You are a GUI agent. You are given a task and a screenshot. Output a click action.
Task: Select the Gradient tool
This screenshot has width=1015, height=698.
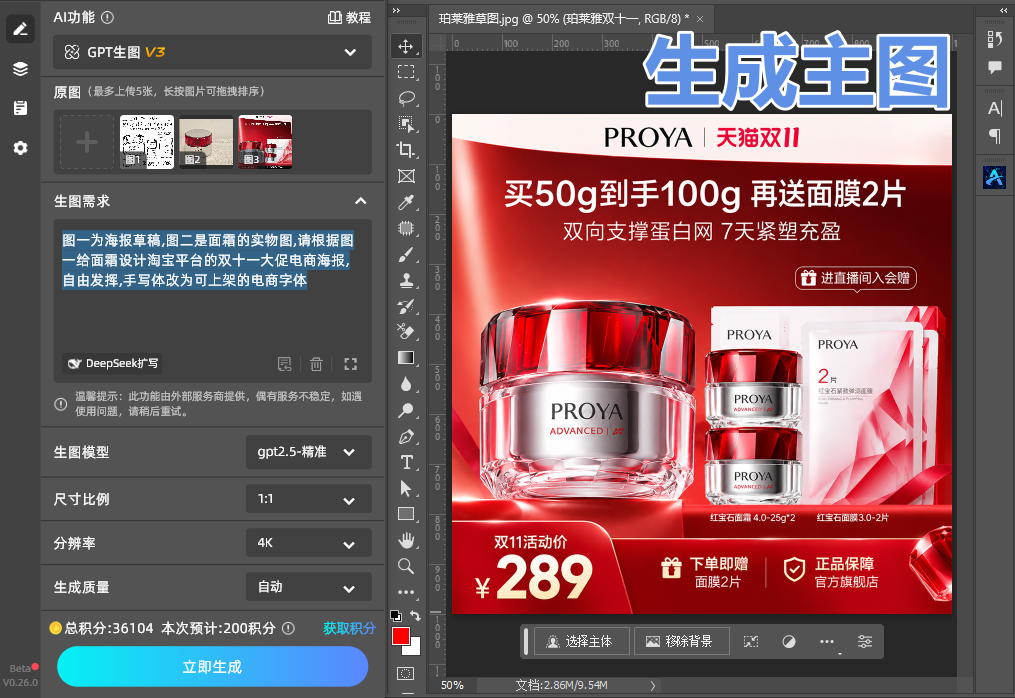(406, 358)
